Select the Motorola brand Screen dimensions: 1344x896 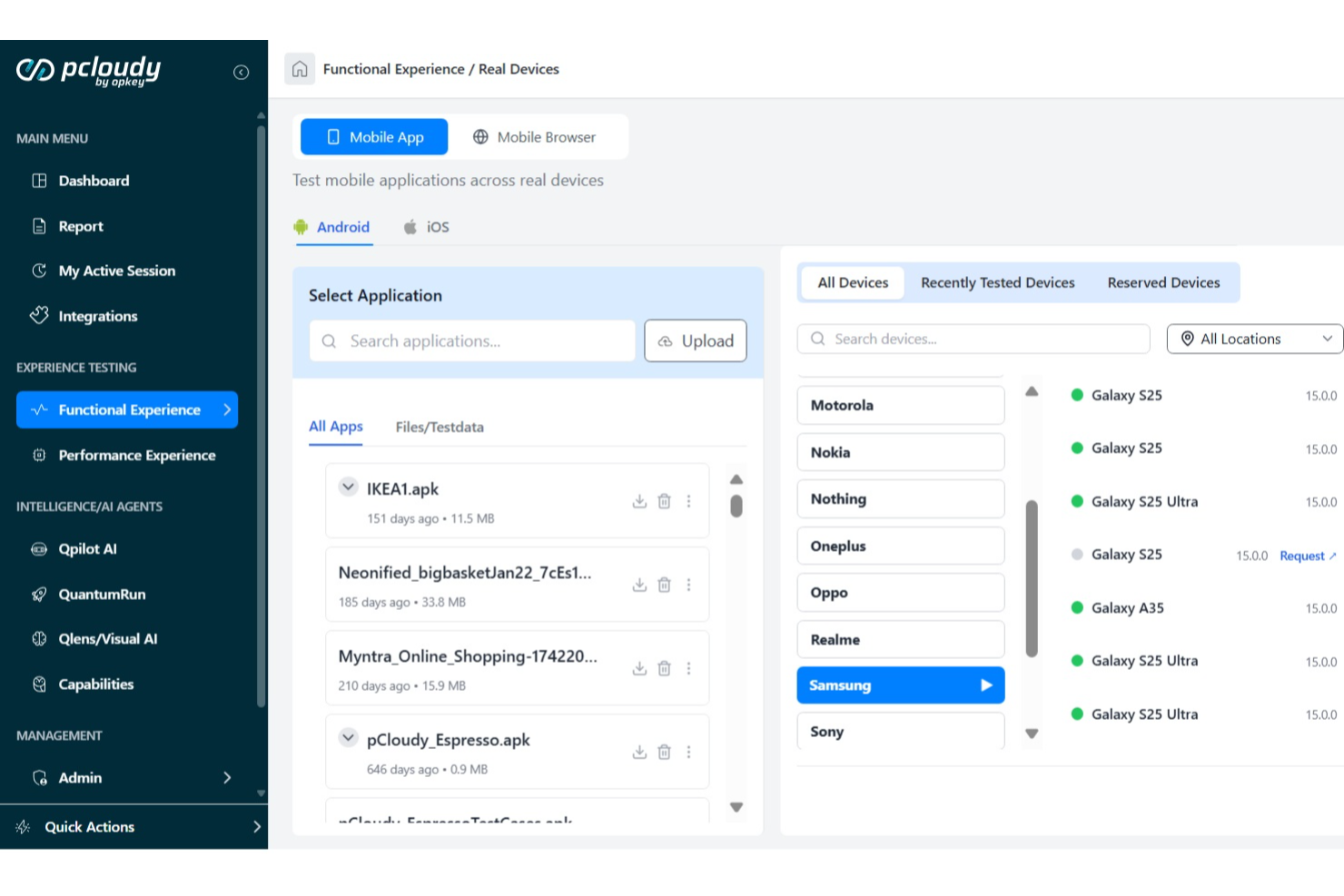[x=901, y=405]
